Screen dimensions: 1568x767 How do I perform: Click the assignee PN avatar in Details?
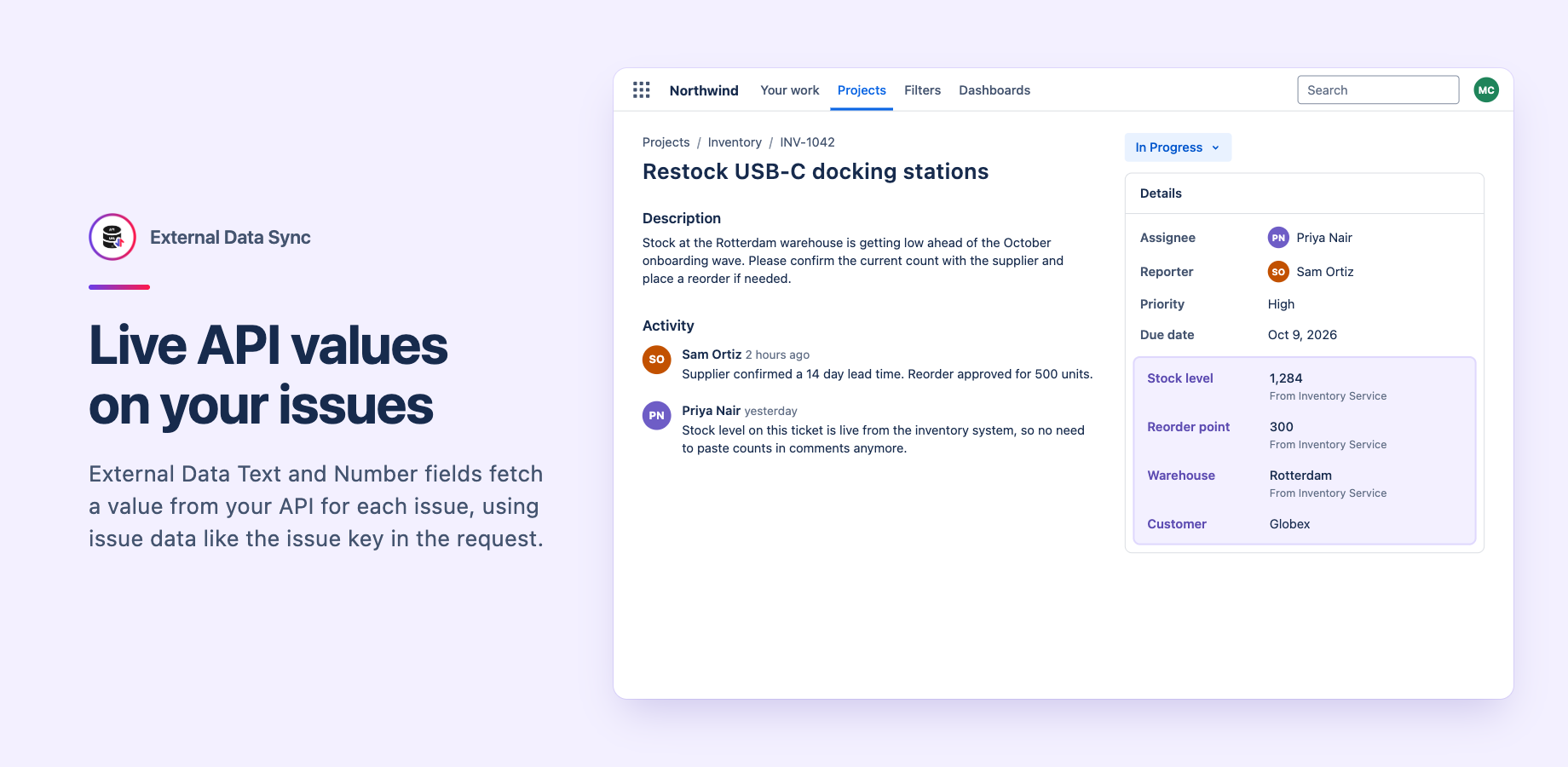coord(1278,238)
